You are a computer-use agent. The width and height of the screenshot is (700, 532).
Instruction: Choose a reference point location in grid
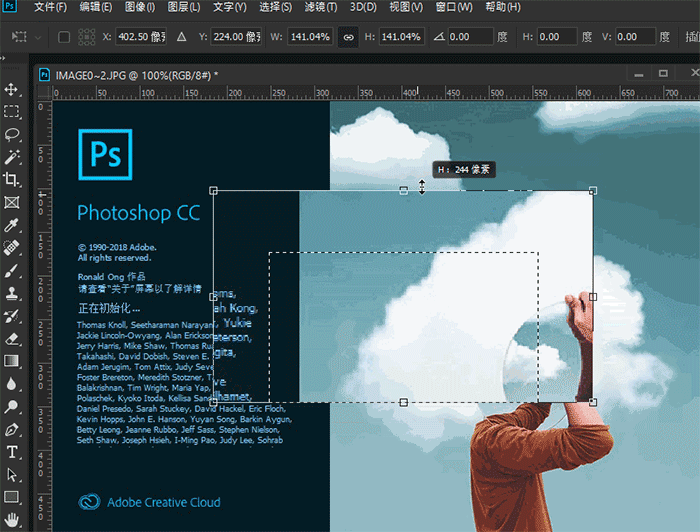[87, 37]
